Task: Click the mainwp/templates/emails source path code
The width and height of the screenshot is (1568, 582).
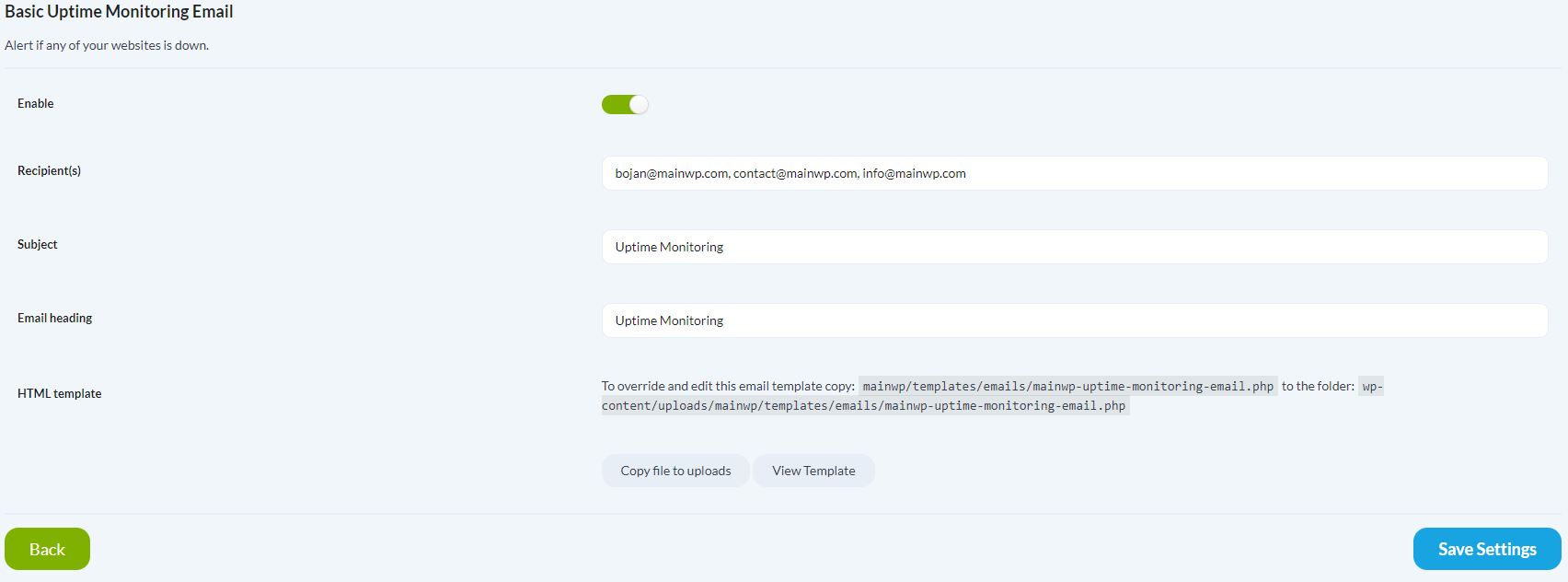Action: [1068, 386]
